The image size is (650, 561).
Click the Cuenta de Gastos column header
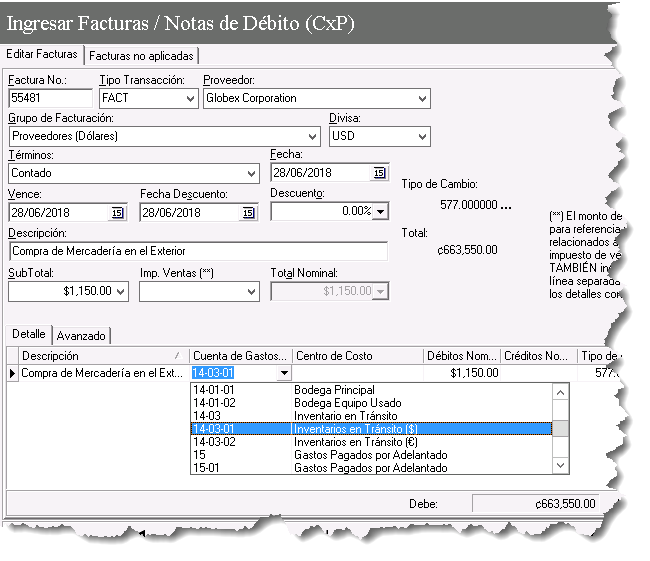[x=240, y=356]
